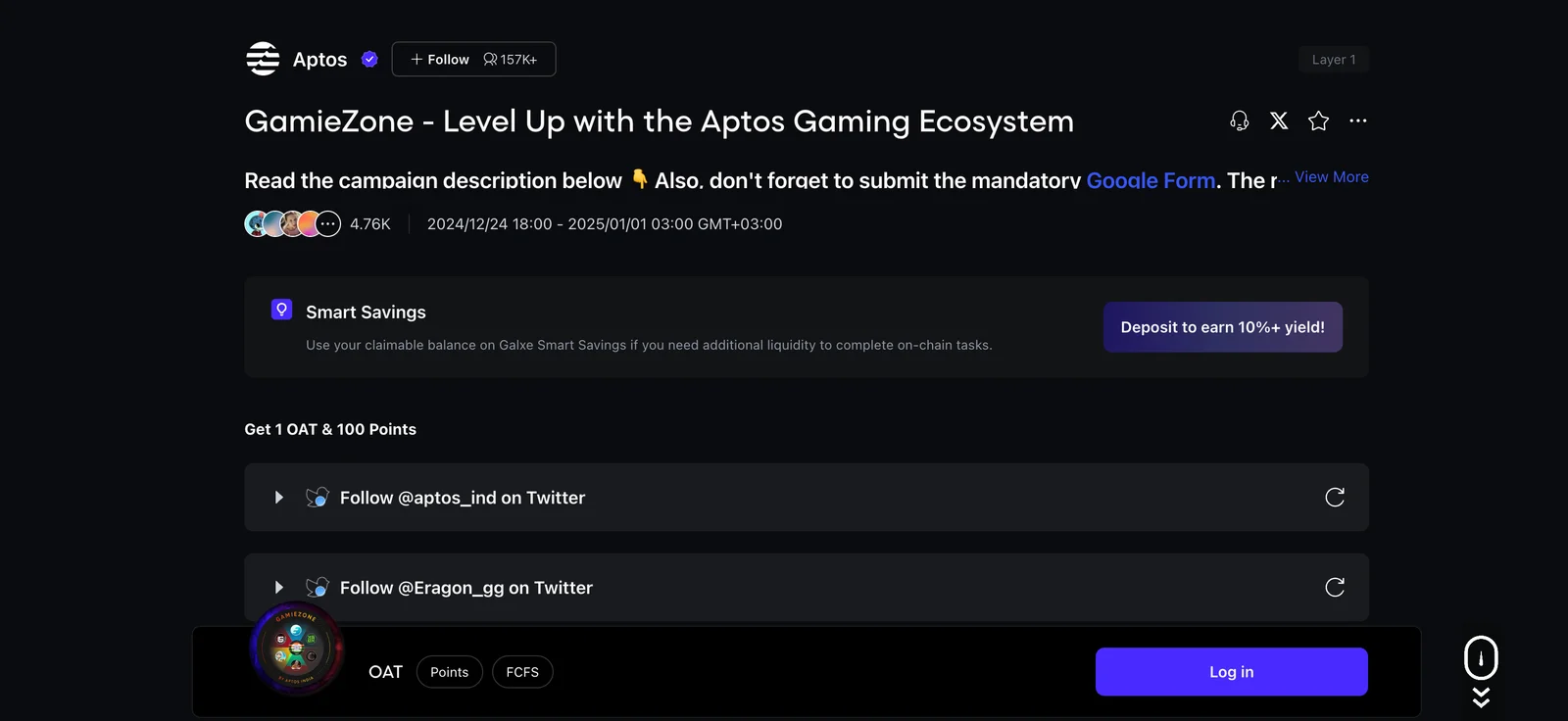
Task: Share campaign on X (Twitter)
Action: (1279, 120)
